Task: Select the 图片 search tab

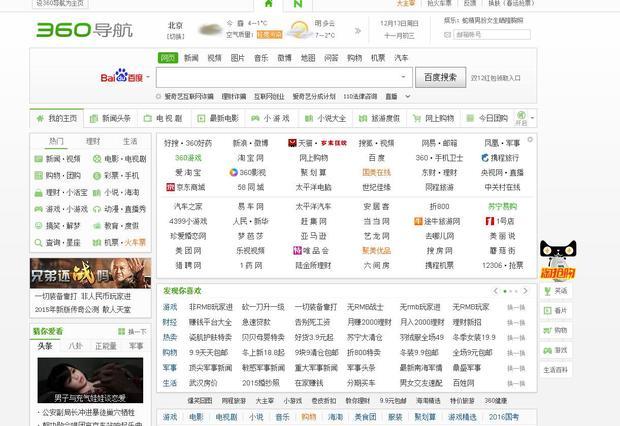Action: tap(238, 58)
